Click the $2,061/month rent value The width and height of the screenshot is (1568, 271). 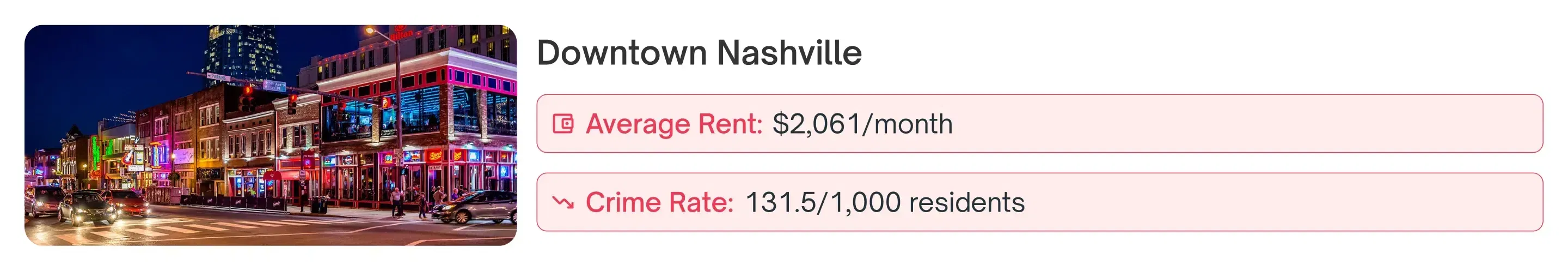[x=862, y=124]
